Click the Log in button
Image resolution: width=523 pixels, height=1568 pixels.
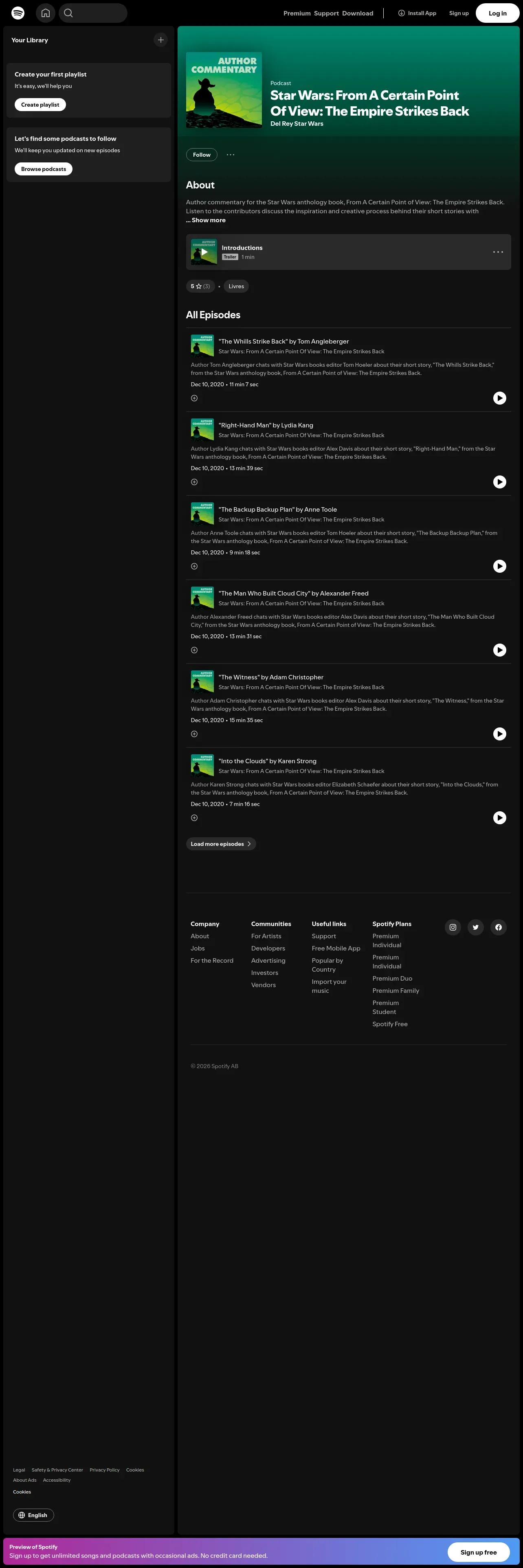[x=497, y=13]
